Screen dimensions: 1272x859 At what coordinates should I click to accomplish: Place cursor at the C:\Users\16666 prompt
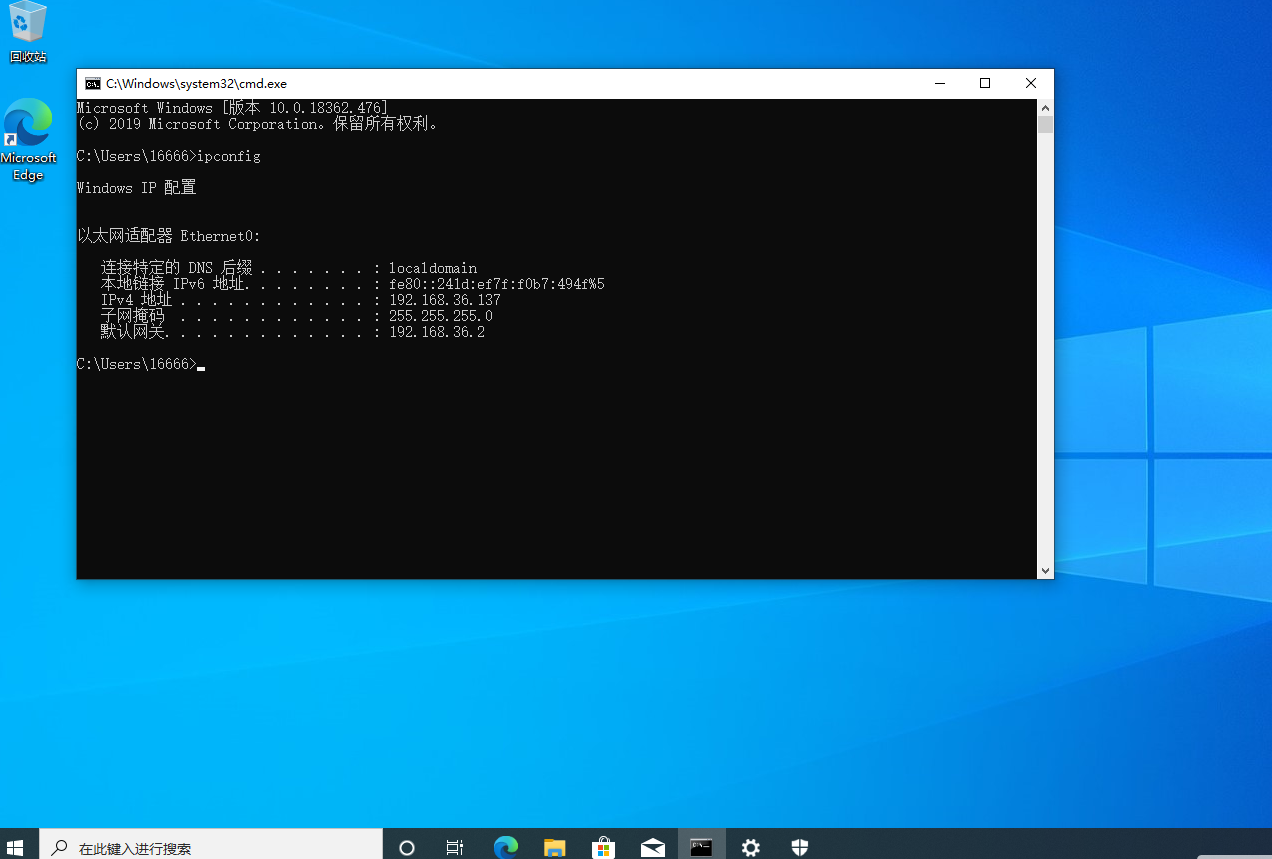click(x=200, y=364)
